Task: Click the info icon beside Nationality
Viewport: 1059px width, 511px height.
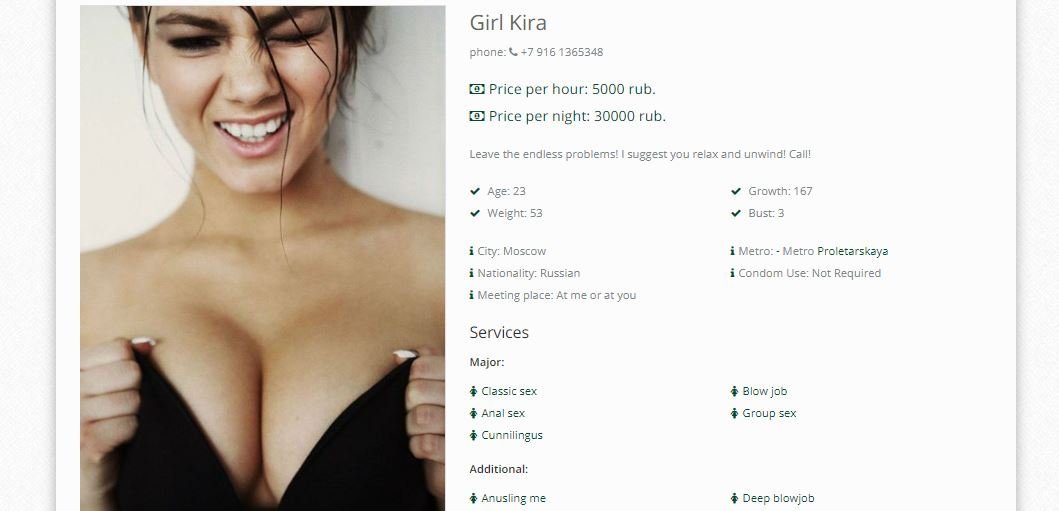Action: [471, 273]
